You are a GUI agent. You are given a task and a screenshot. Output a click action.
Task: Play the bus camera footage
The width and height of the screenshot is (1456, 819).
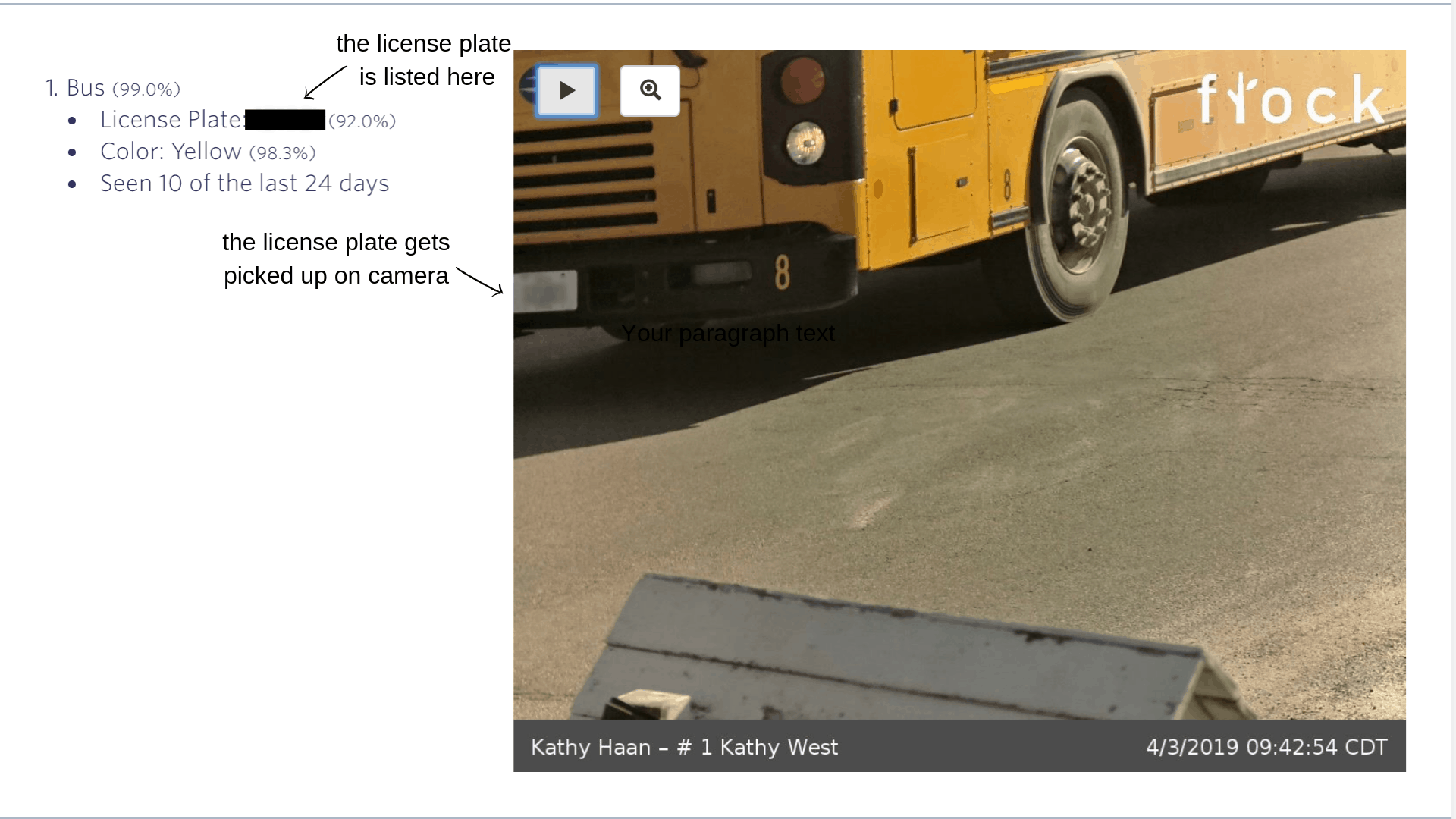[x=566, y=91]
